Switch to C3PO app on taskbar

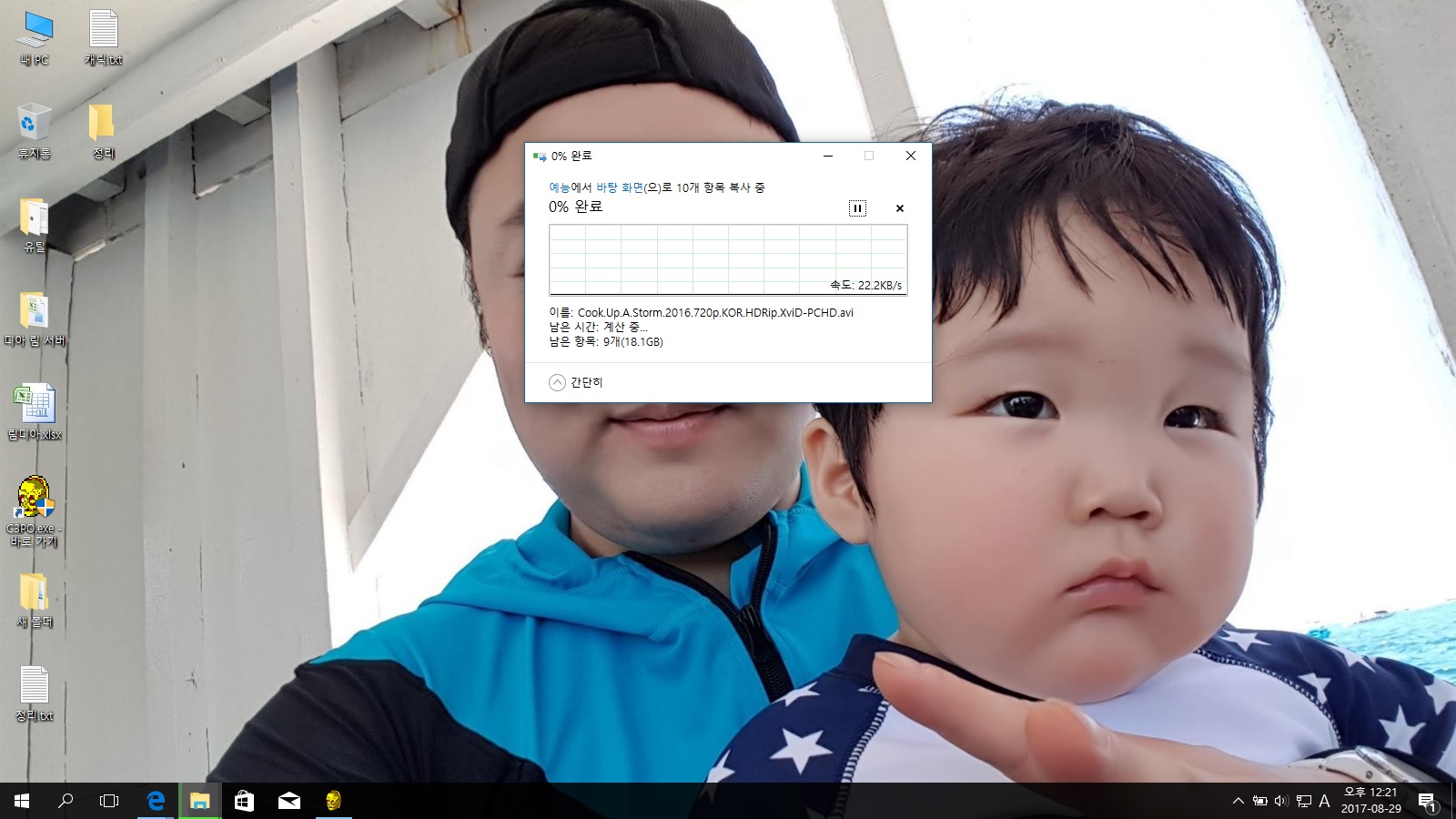click(333, 801)
